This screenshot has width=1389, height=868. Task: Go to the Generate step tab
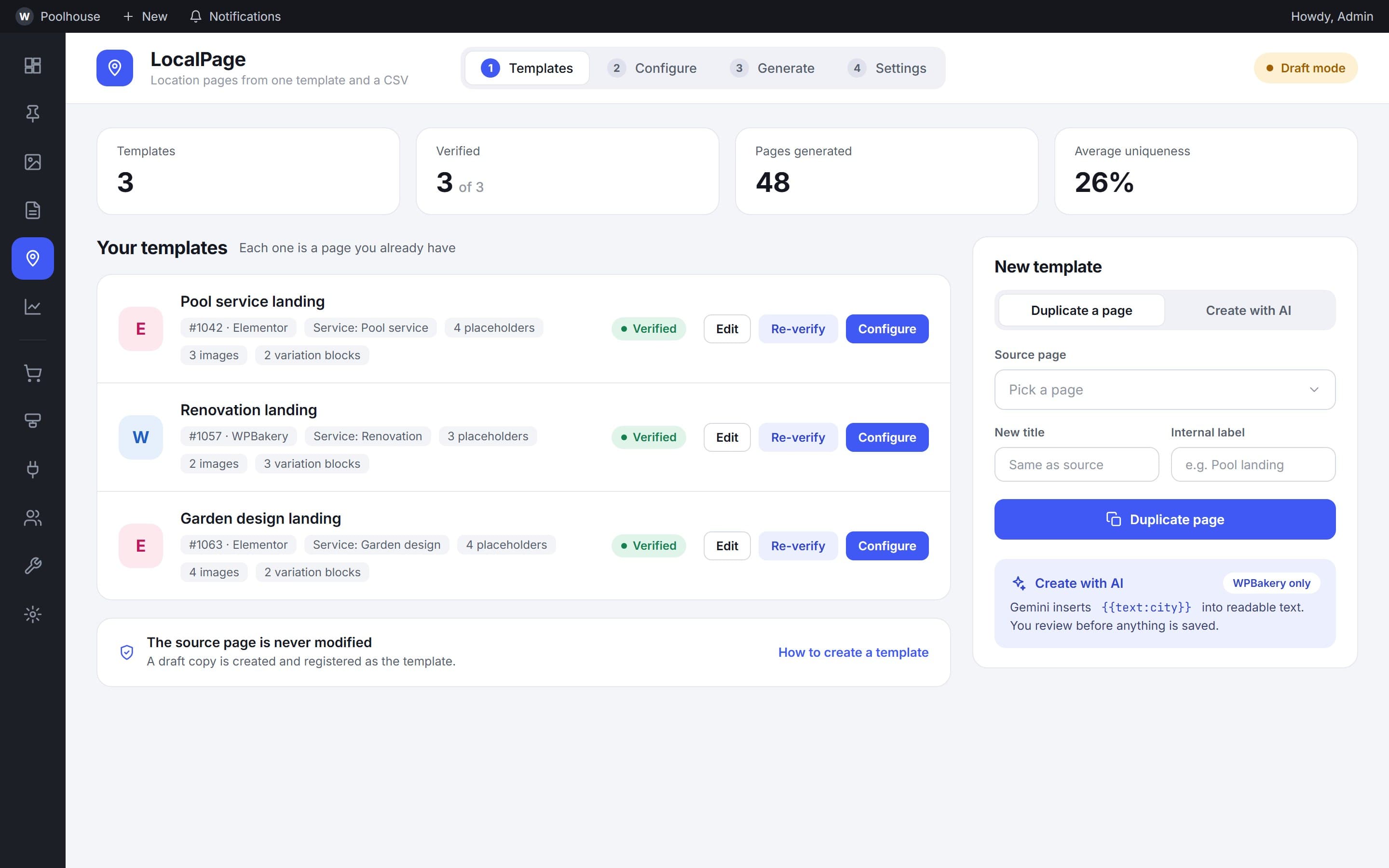(773, 68)
